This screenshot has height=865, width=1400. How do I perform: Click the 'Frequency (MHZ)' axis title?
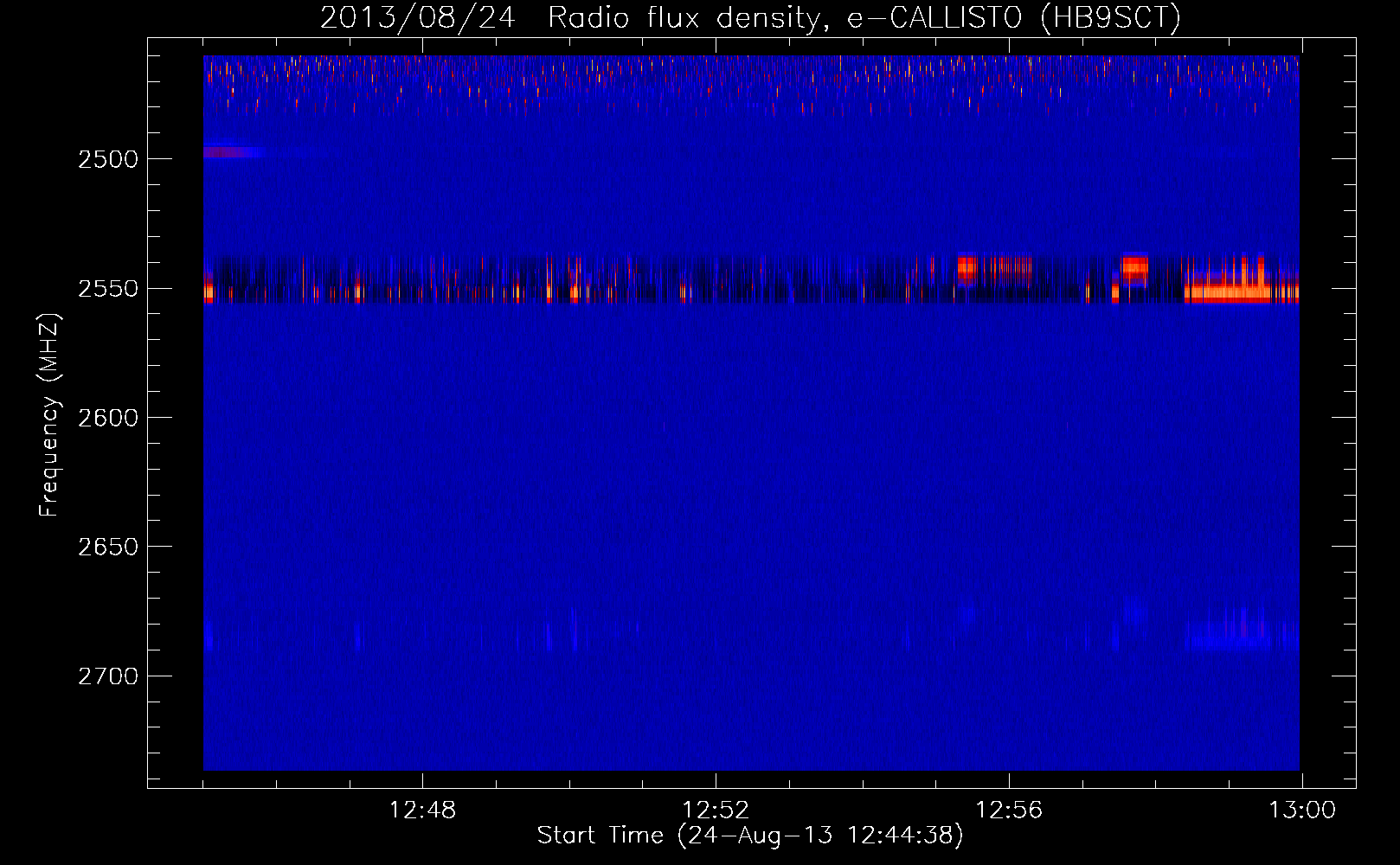49,415
